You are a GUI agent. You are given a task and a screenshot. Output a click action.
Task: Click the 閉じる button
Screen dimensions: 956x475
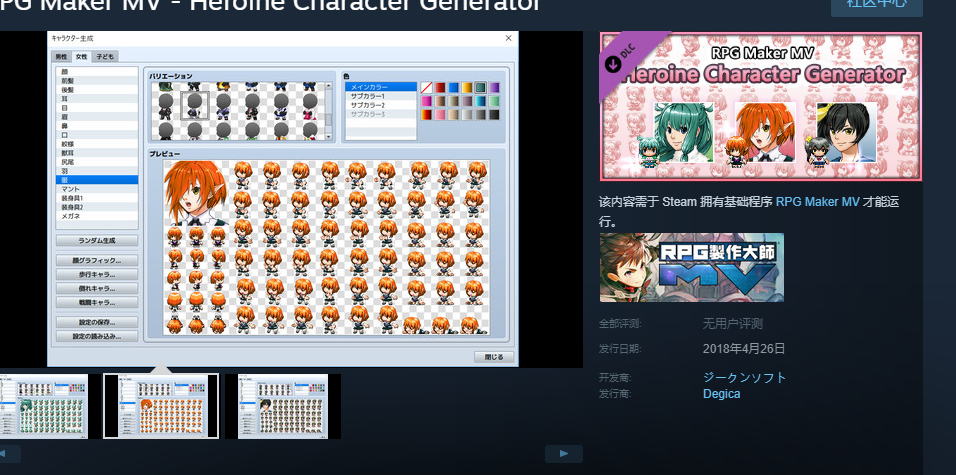tap(494, 357)
